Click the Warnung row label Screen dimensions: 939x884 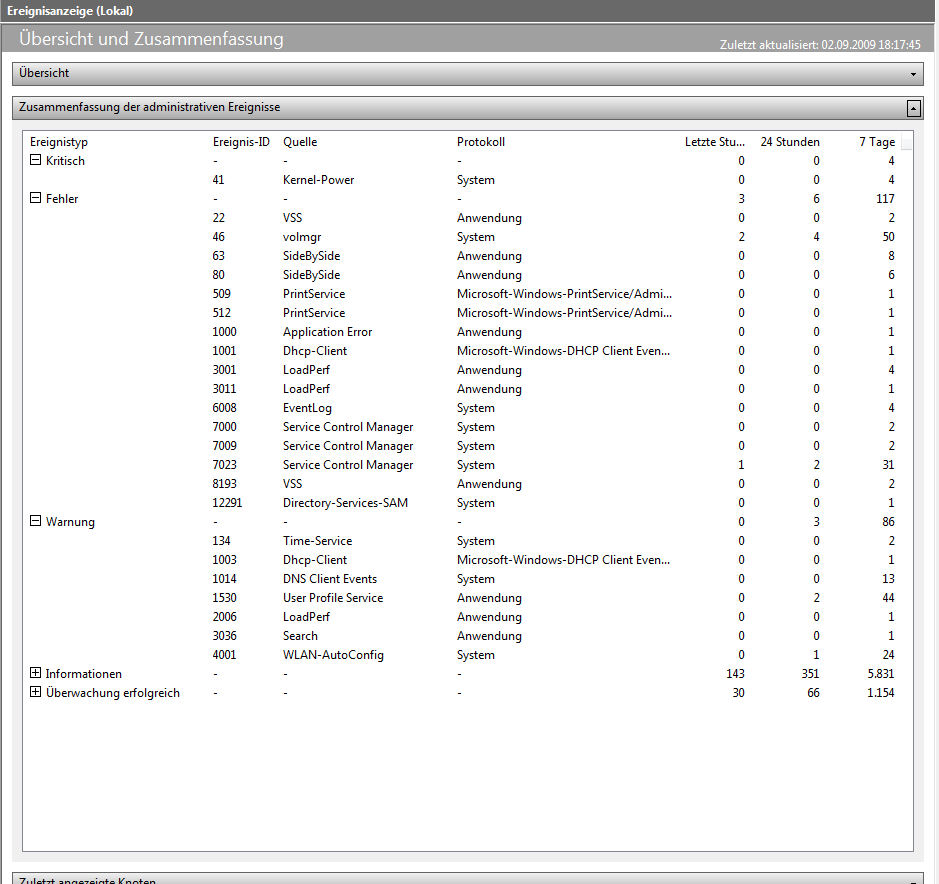[x=70, y=522]
